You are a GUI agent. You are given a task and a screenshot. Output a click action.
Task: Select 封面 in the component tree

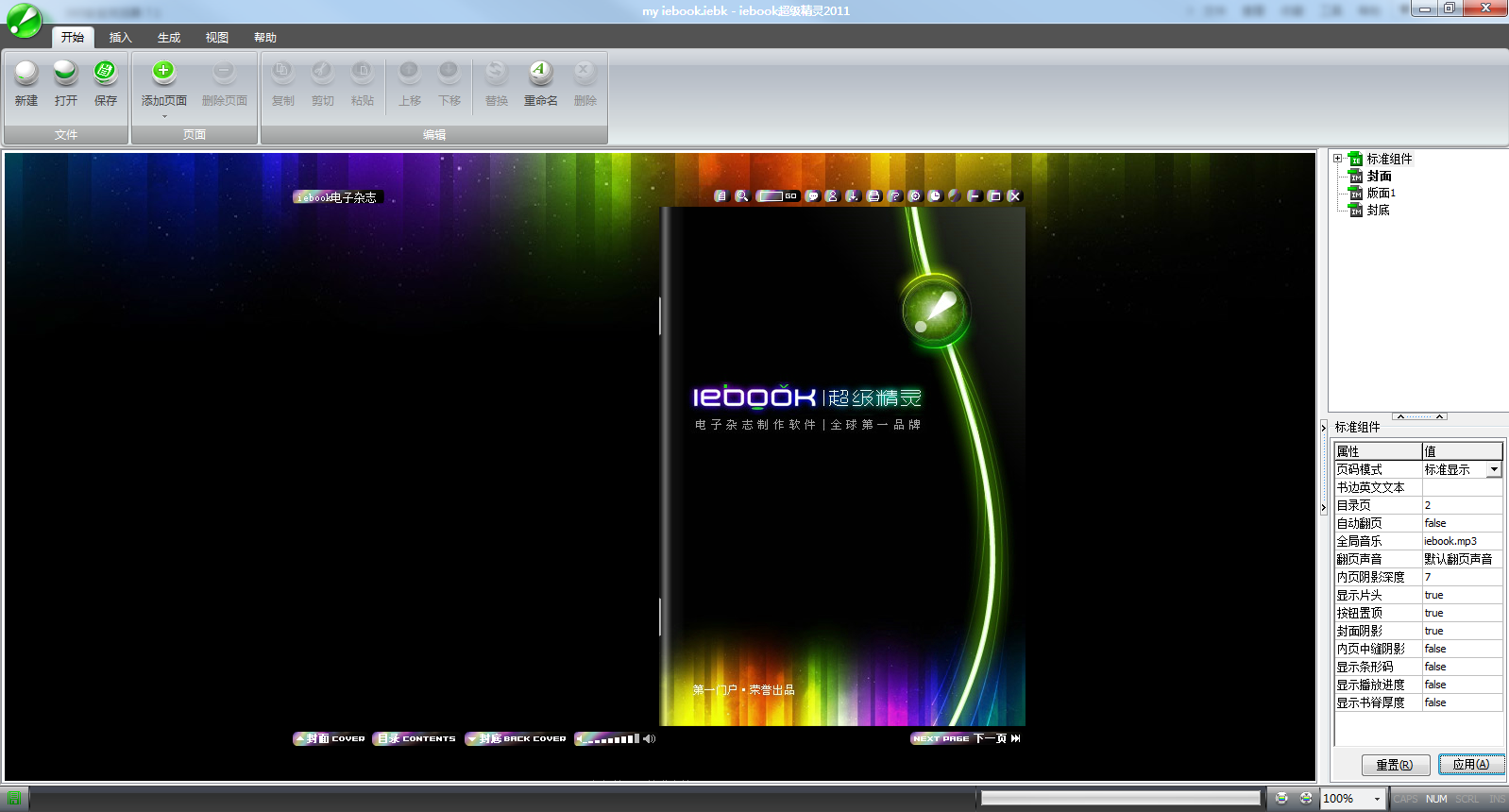coord(1380,176)
